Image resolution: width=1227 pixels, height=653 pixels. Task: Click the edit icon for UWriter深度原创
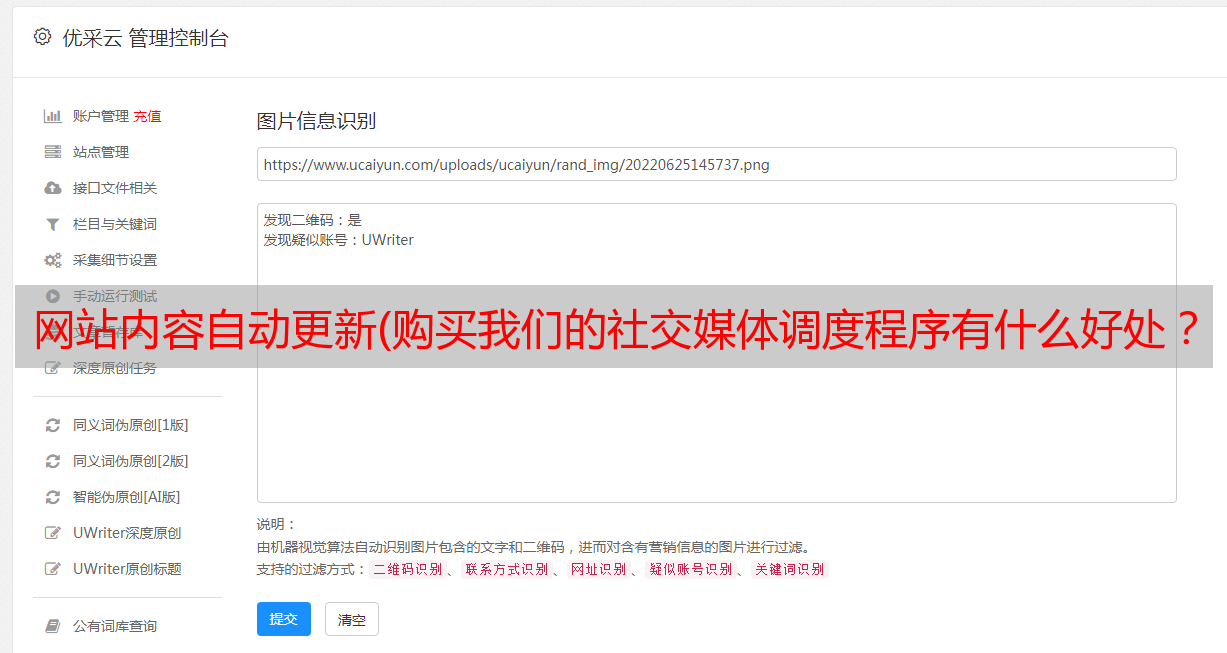coord(53,533)
